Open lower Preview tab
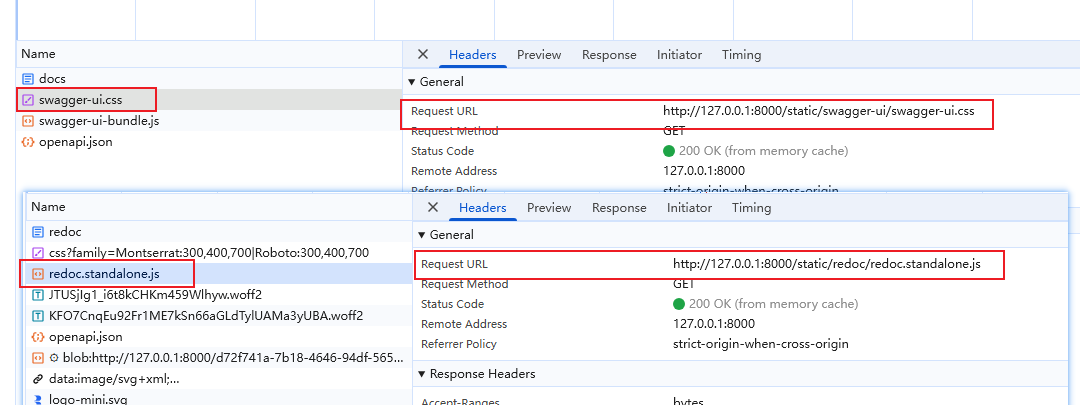Viewport: 1080px width, 405px height. 549,207
